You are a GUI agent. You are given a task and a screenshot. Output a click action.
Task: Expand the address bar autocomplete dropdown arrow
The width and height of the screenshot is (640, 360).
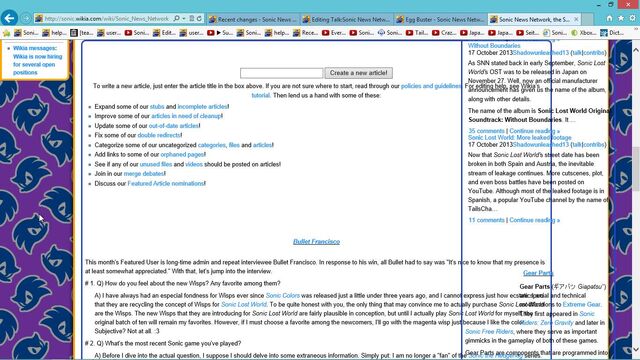coord(184,18)
